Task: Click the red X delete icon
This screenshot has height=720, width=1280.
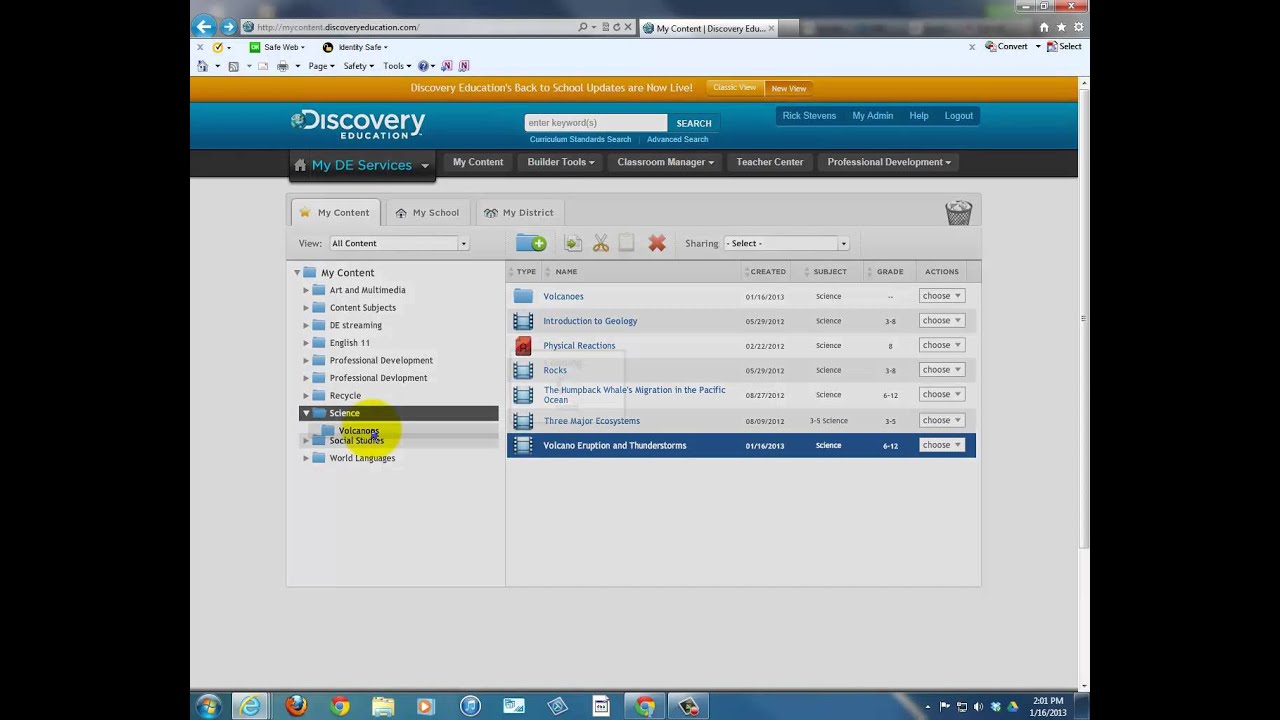Action: click(657, 243)
